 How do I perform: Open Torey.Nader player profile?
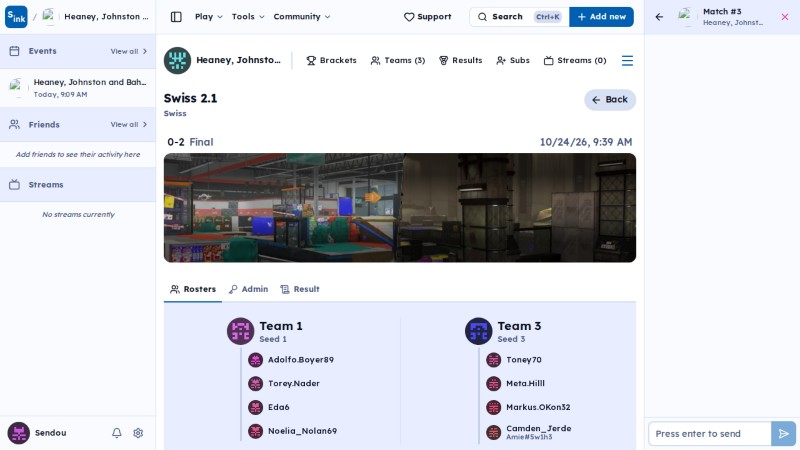294,383
